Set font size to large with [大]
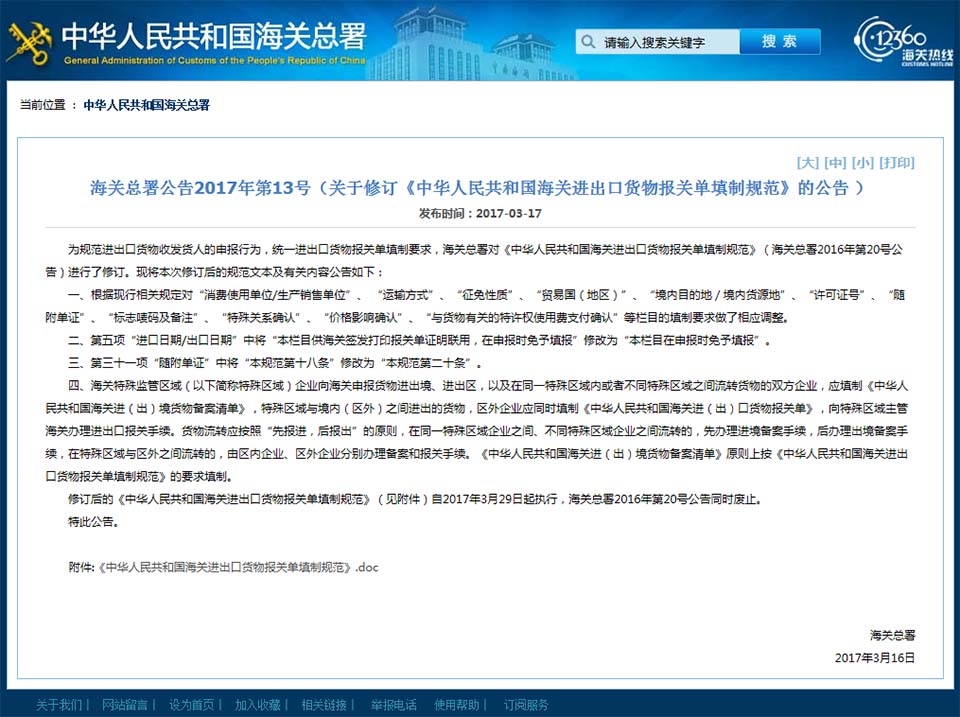 [x=807, y=163]
